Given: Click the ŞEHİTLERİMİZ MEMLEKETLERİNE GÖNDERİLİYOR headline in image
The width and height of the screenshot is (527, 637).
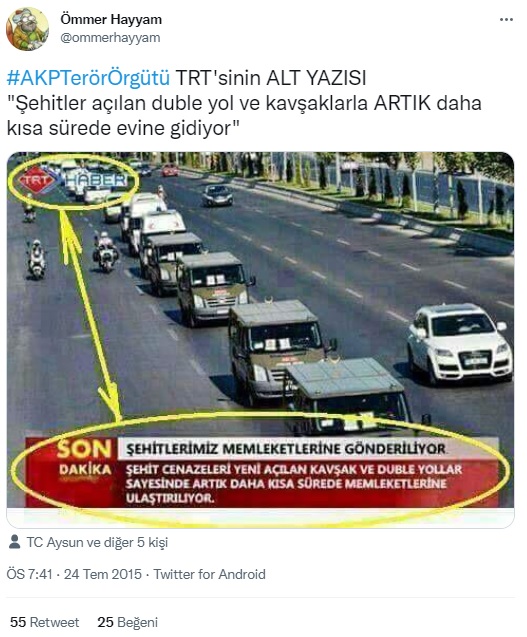Looking at the screenshot, I should click(x=286, y=449).
